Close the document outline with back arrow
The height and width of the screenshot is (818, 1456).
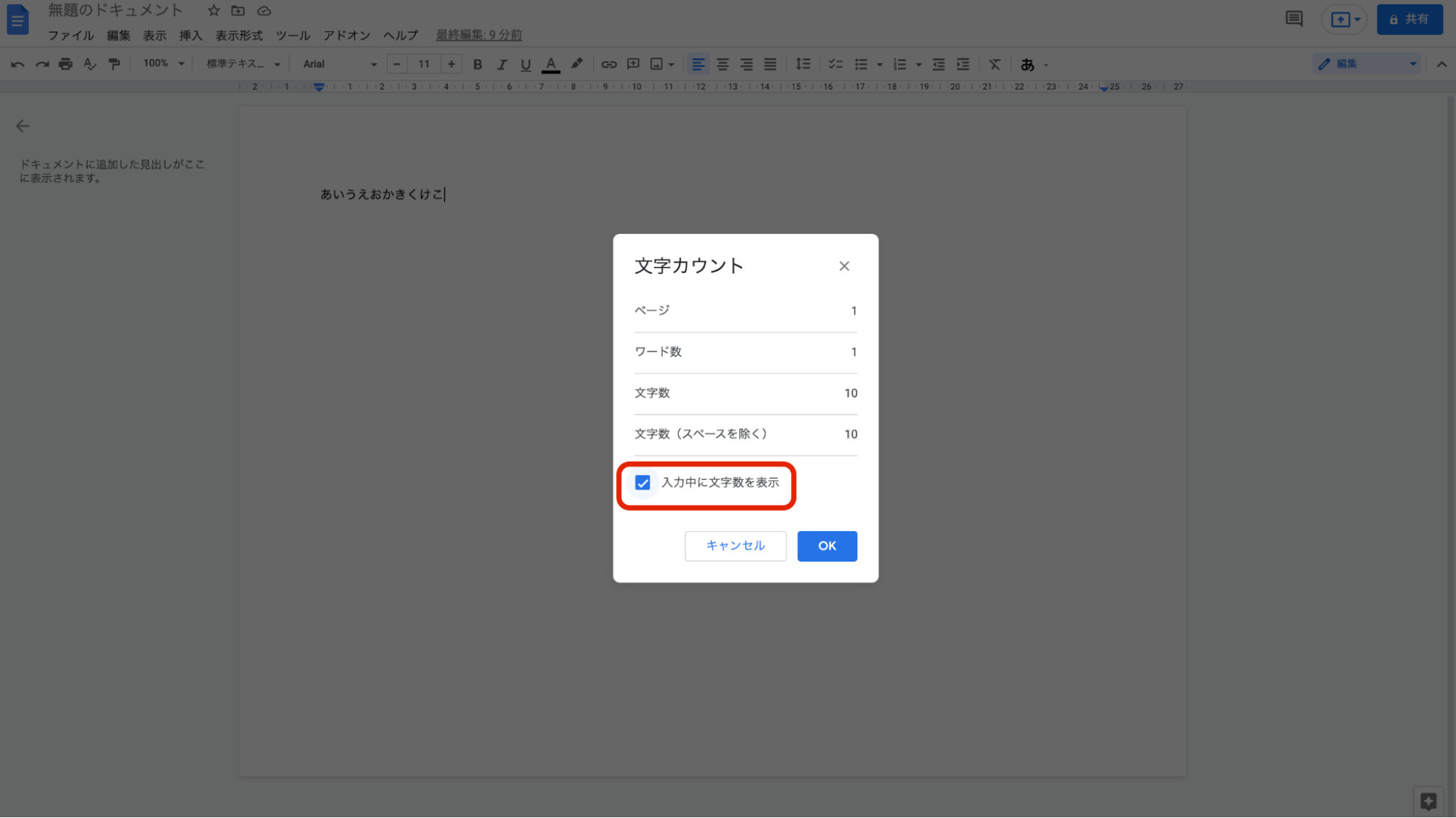(23, 126)
